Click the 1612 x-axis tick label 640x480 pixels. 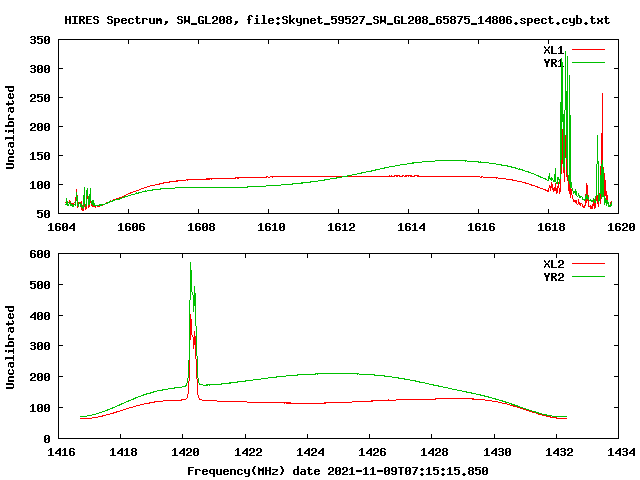point(341,227)
